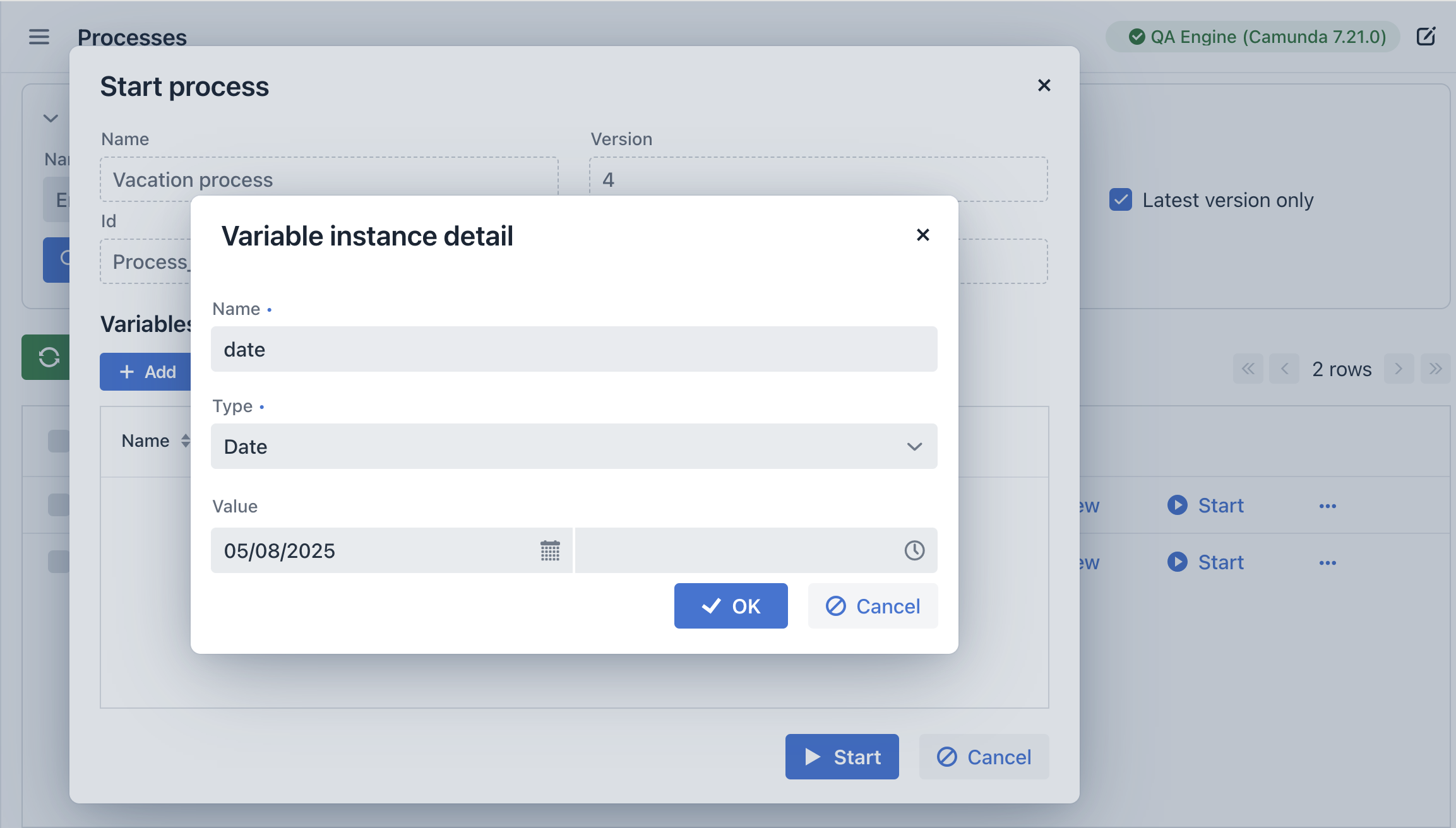Go to last page of results
Viewport: 1456px width, 828px height.
pos(1435,369)
